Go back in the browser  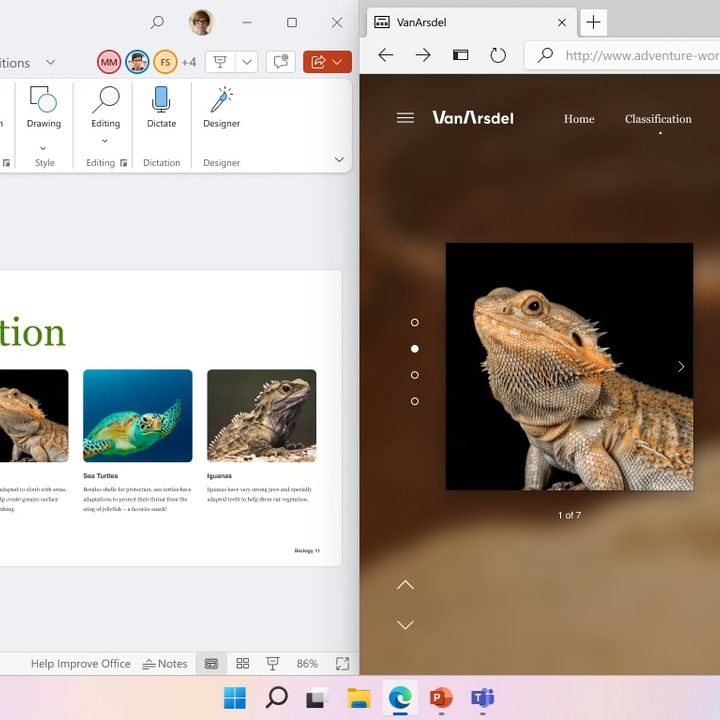(386, 55)
